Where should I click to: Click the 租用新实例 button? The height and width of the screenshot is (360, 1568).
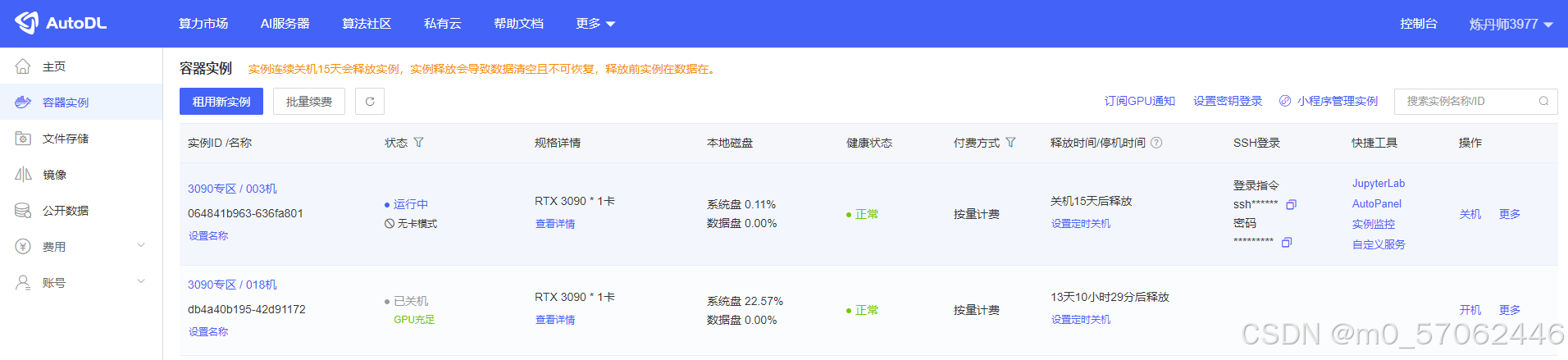pyautogui.click(x=221, y=102)
